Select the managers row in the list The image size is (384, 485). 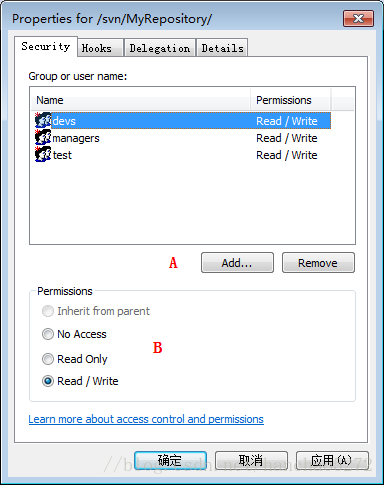pyautogui.click(x=181, y=138)
